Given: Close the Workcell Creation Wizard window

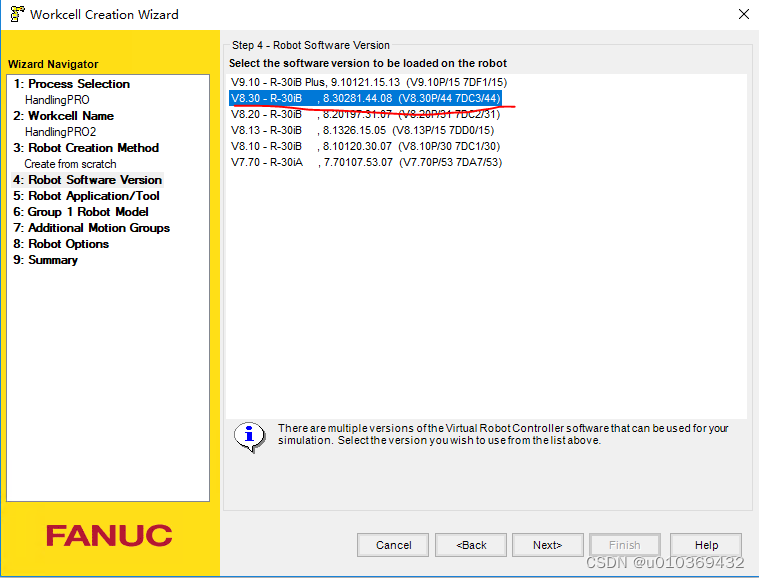Looking at the screenshot, I should (744, 14).
